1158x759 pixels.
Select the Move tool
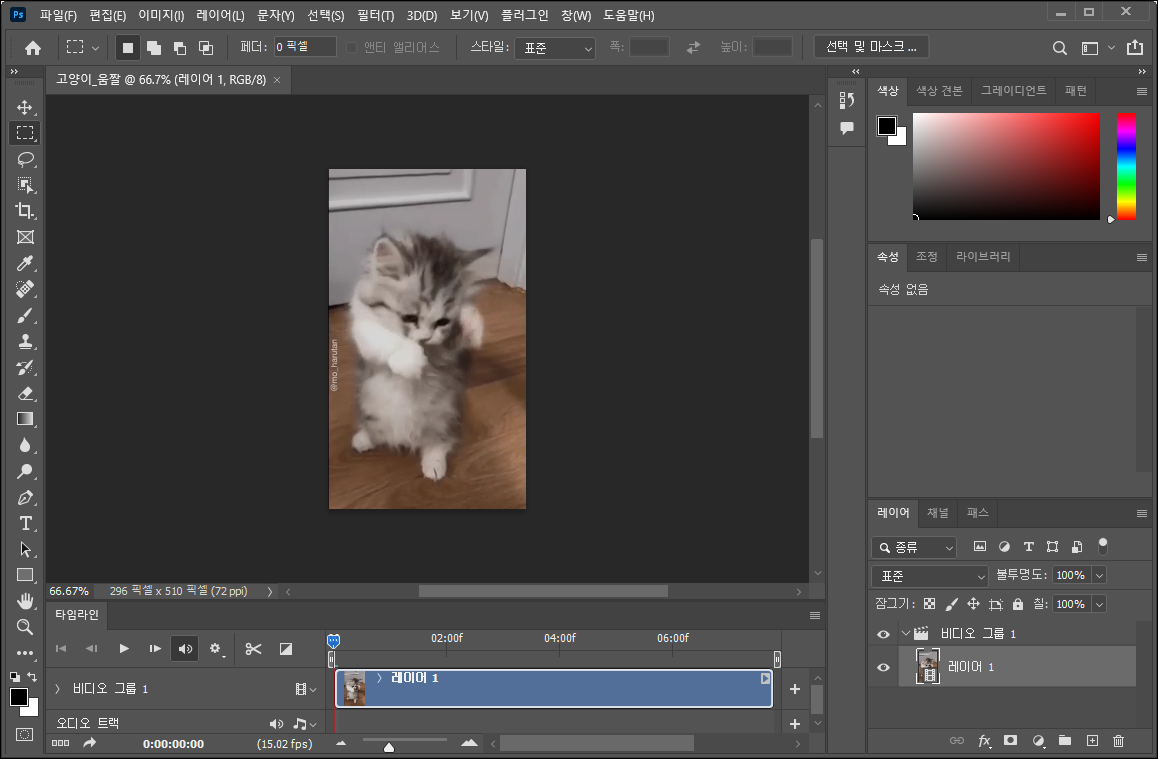click(25, 107)
